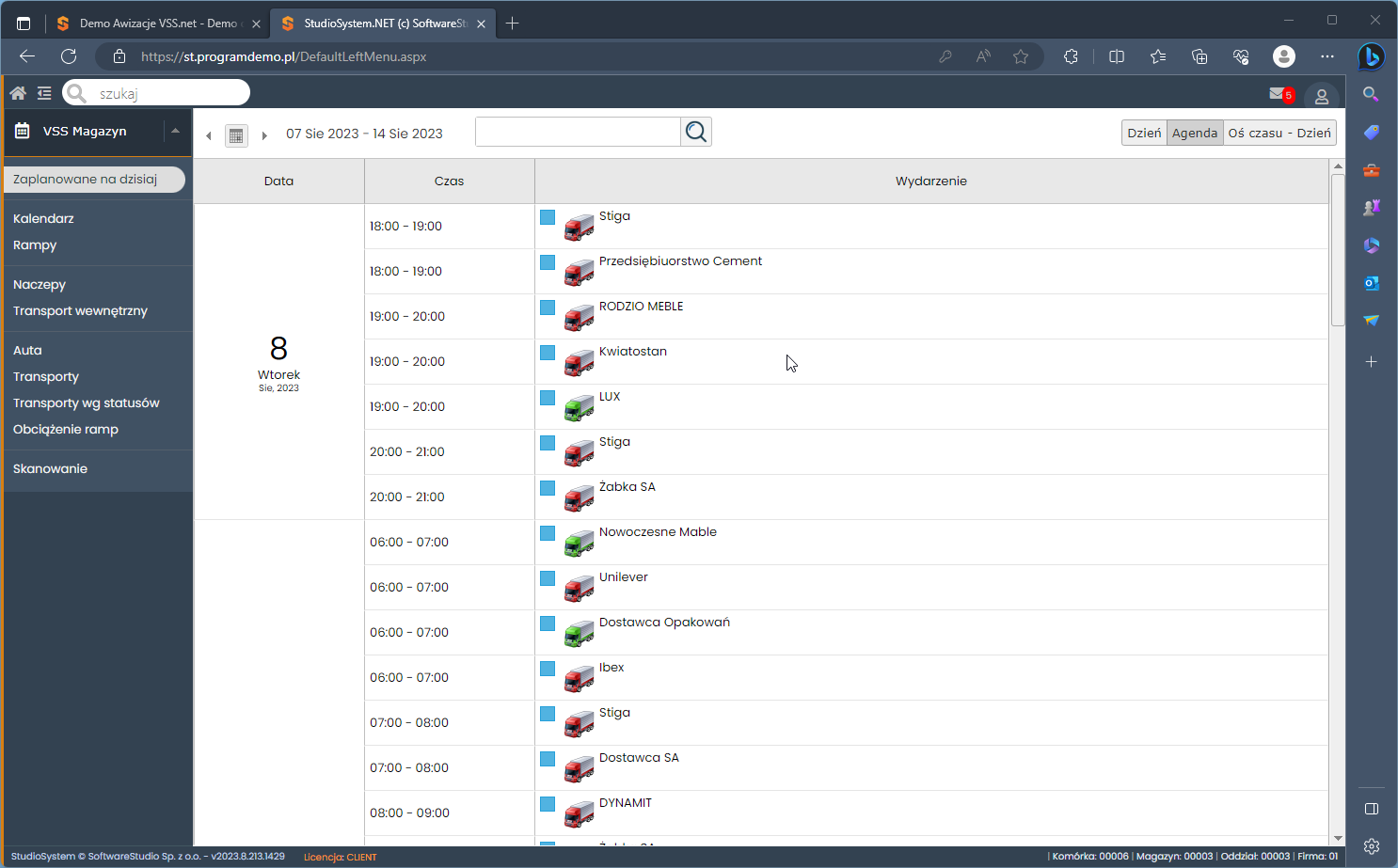The height and width of the screenshot is (868, 1398).
Task: Go to previous date range arrow
Action: (209, 135)
